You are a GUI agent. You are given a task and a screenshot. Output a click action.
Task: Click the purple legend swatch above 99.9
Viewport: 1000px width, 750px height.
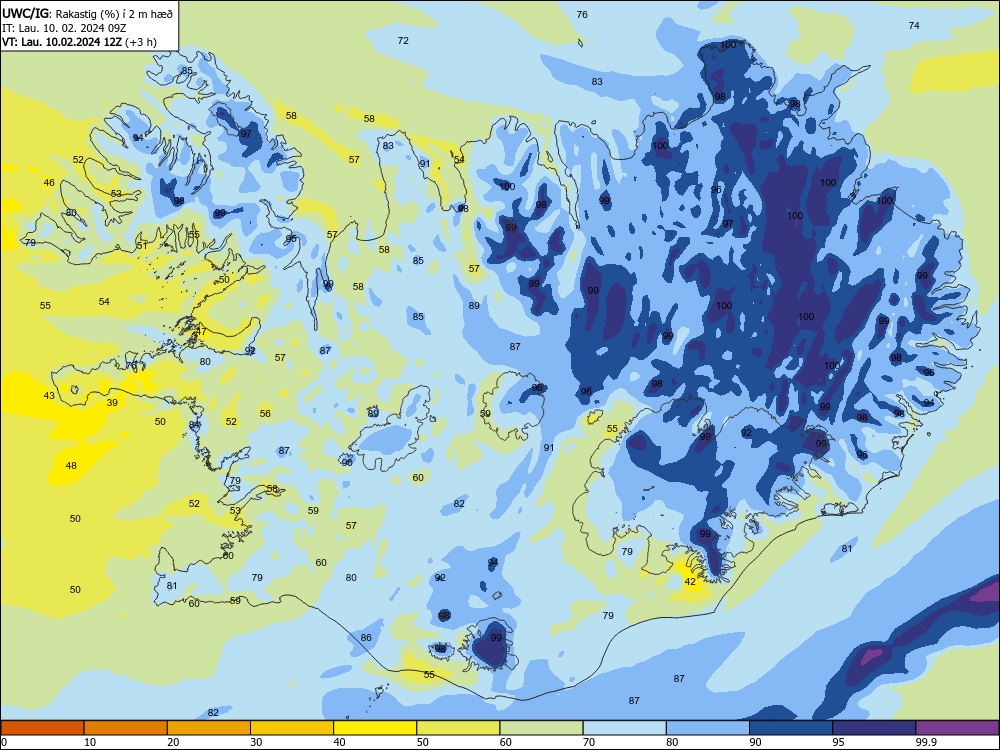click(x=957, y=728)
